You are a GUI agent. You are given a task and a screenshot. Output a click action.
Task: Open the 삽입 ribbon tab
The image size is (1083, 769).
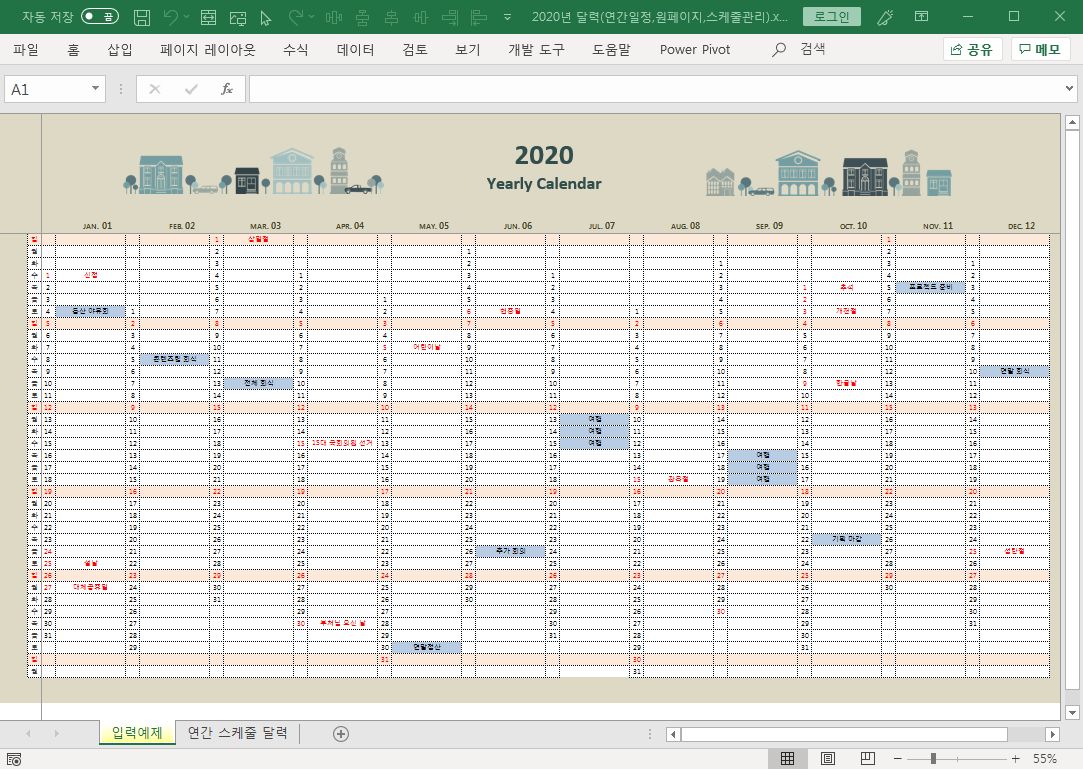click(x=120, y=50)
